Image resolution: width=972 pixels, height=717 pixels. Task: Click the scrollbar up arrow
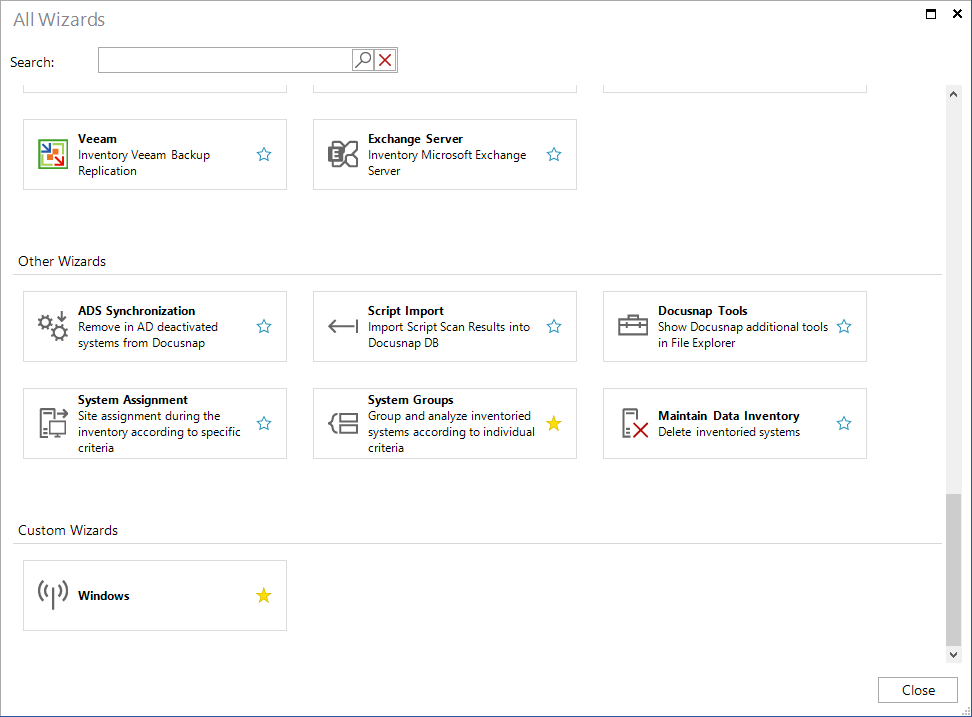tap(953, 93)
